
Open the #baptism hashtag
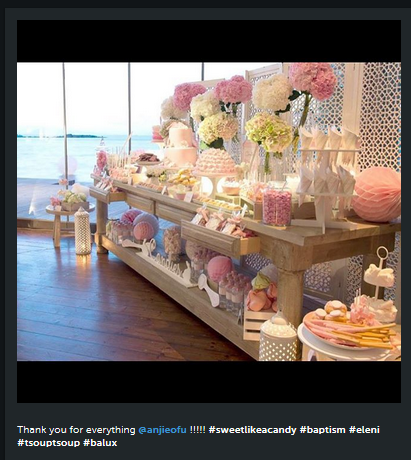[323, 430]
